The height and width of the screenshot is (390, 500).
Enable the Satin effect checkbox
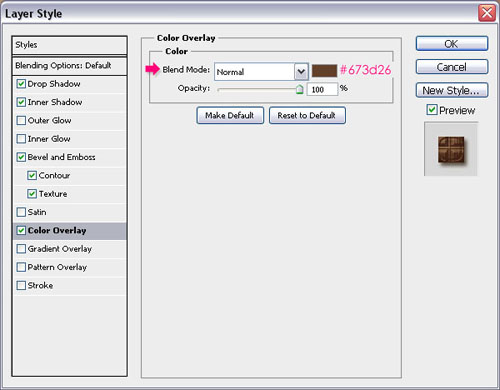[21, 212]
